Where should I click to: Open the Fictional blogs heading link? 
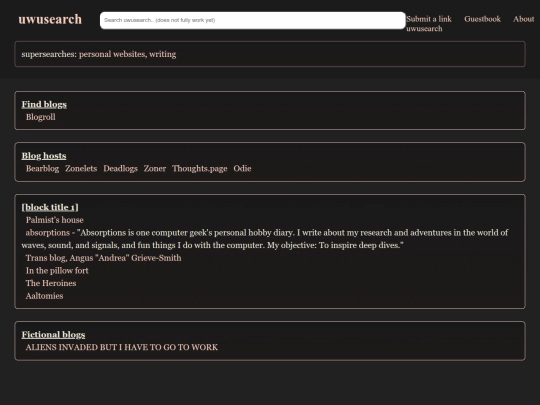coord(53,334)
